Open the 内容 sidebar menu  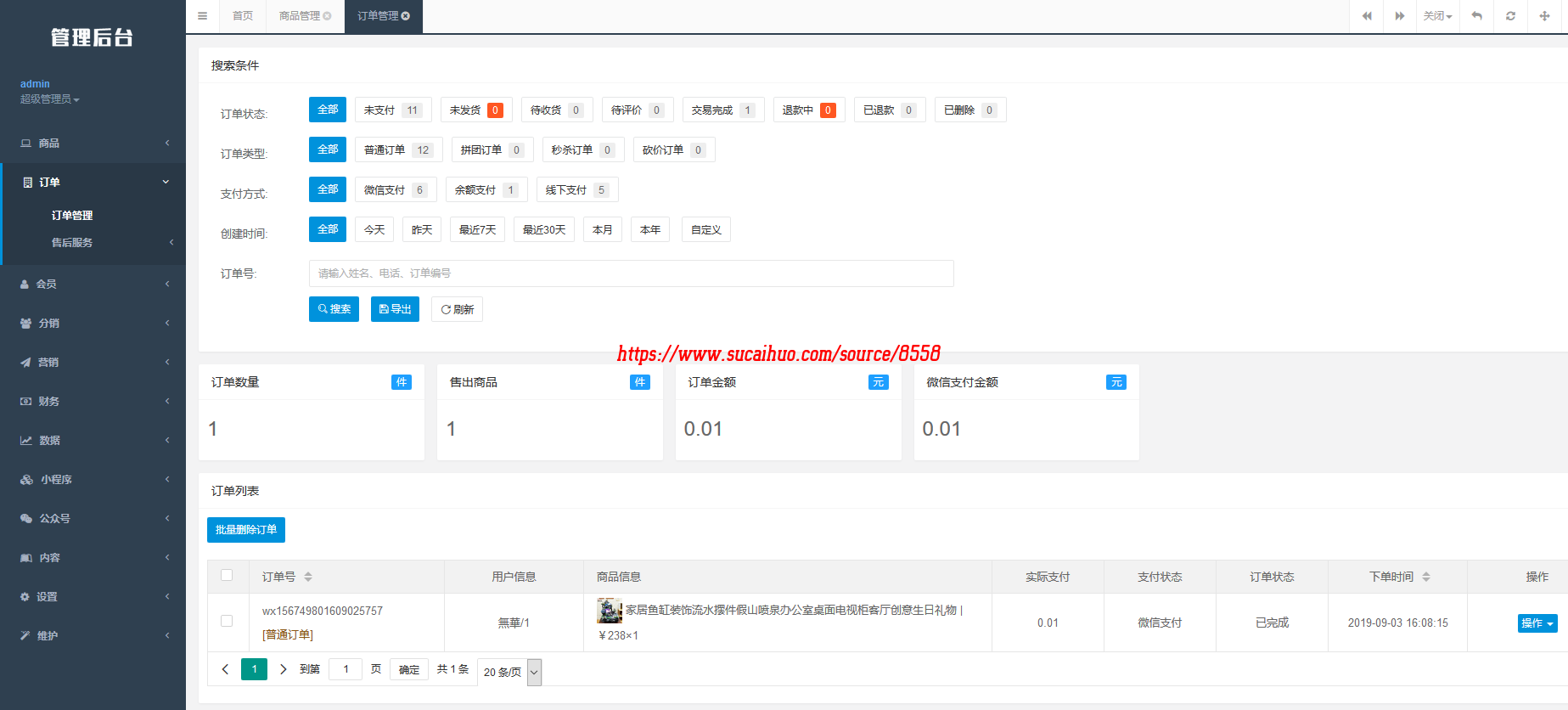(93, 557)
